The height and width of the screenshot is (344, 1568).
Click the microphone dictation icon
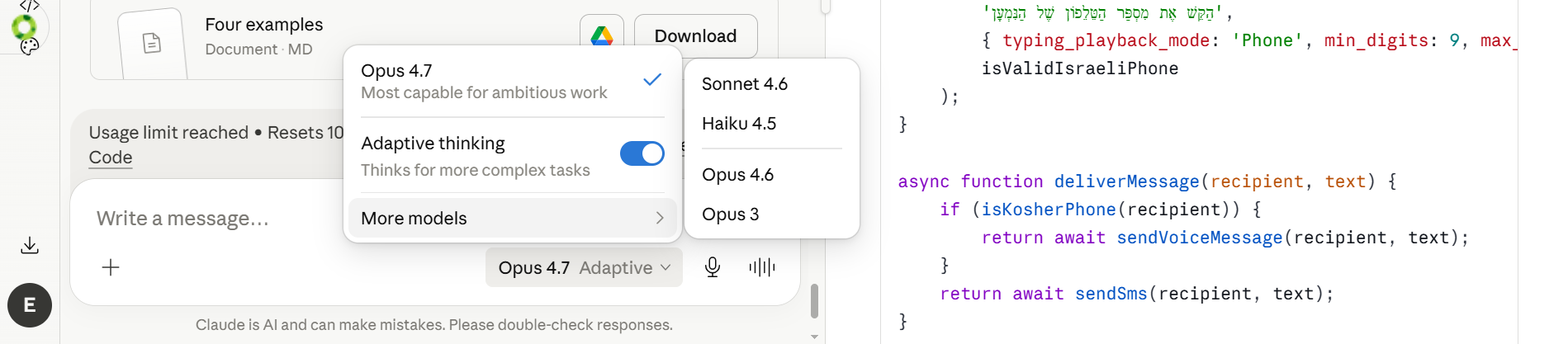coord(713,267)
